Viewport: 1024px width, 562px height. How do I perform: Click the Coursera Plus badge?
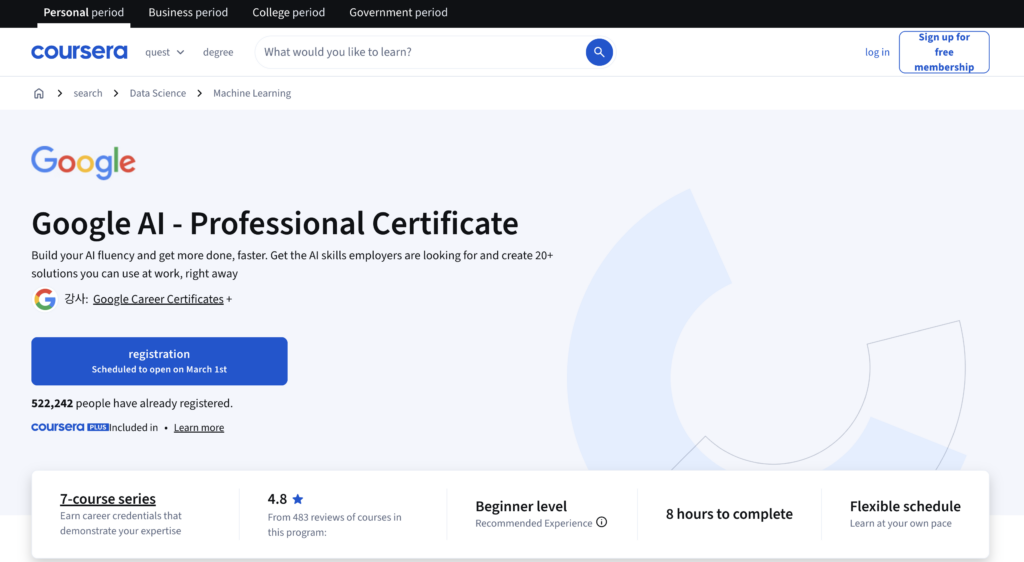tap(70, 427)
